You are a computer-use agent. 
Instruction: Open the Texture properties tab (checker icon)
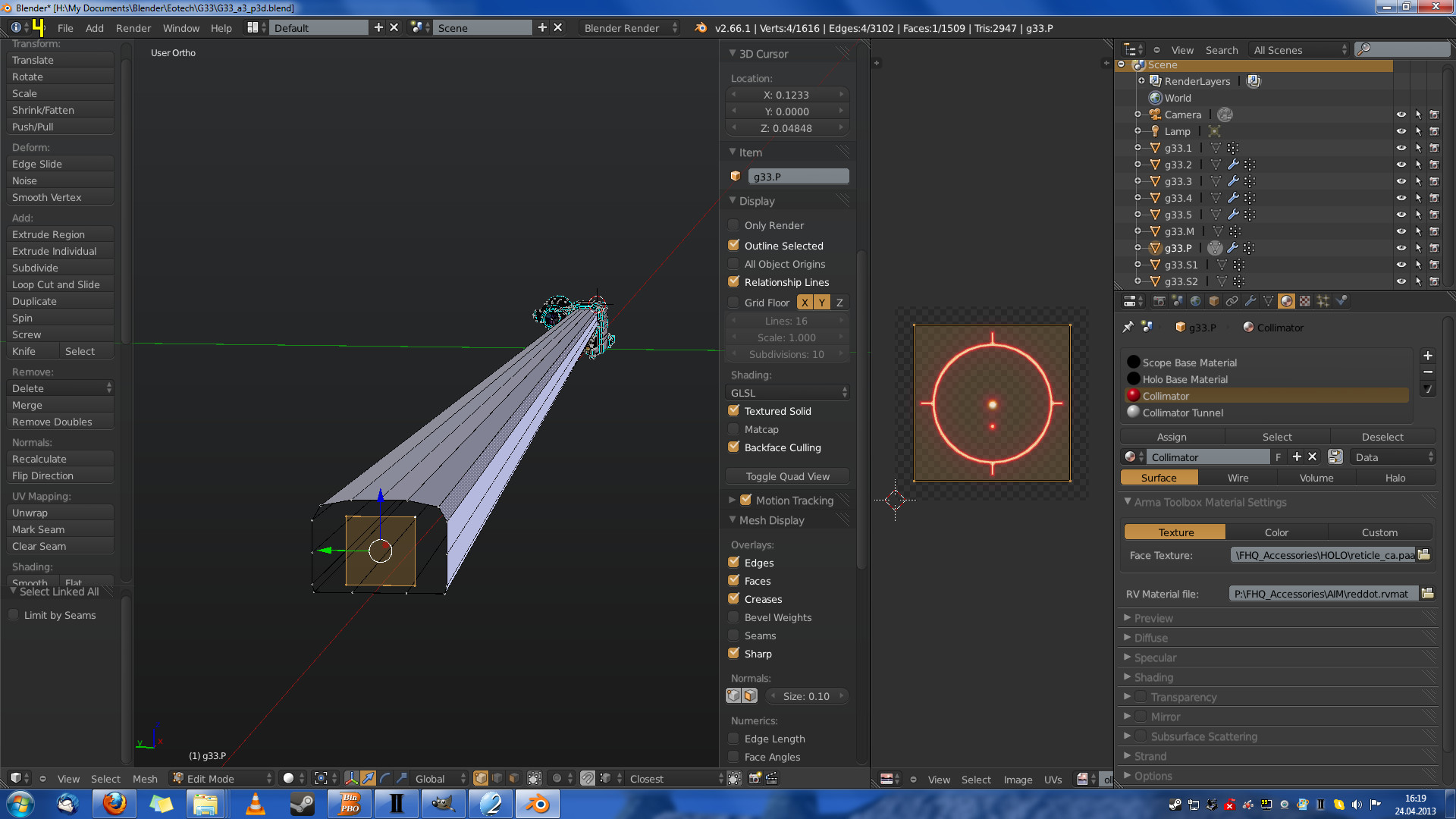[1305, 301]
